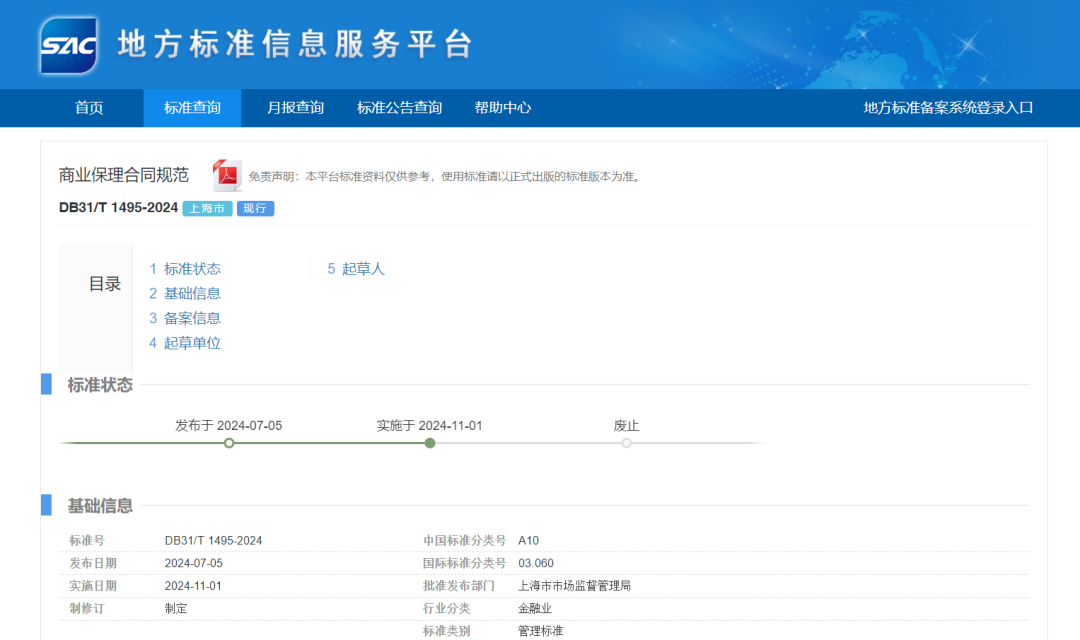Go to 首页 navigation tab
The image size is (1080, 640).
tap(89, 107)
